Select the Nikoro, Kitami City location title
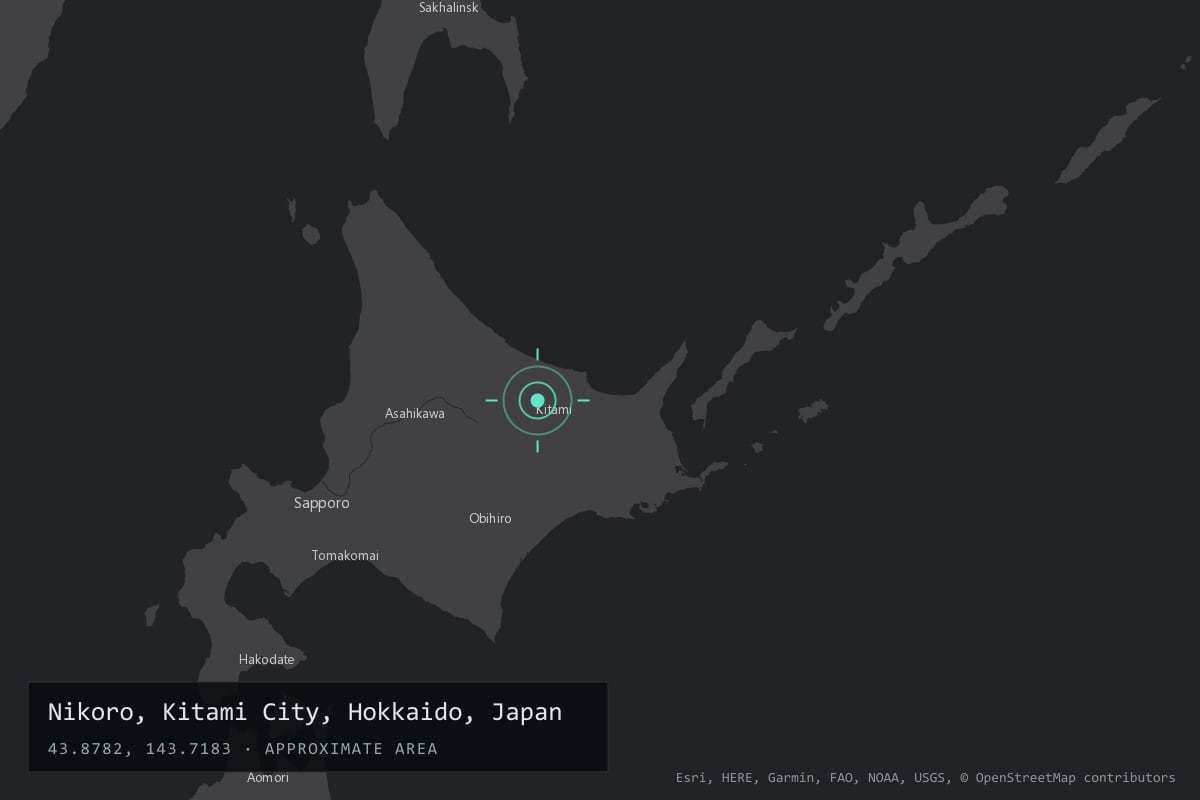This screenshot has height=800, width=1200. click(x=305, y=712)
